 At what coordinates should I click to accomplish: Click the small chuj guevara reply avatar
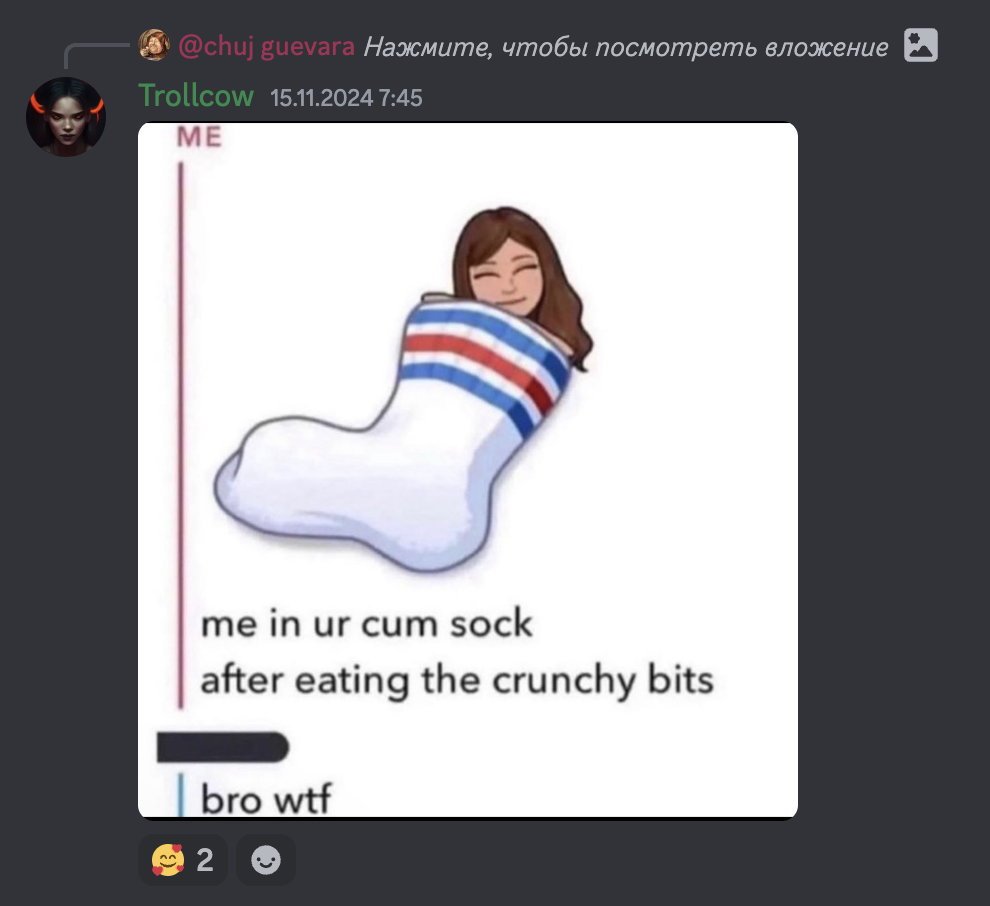point(154,45)
